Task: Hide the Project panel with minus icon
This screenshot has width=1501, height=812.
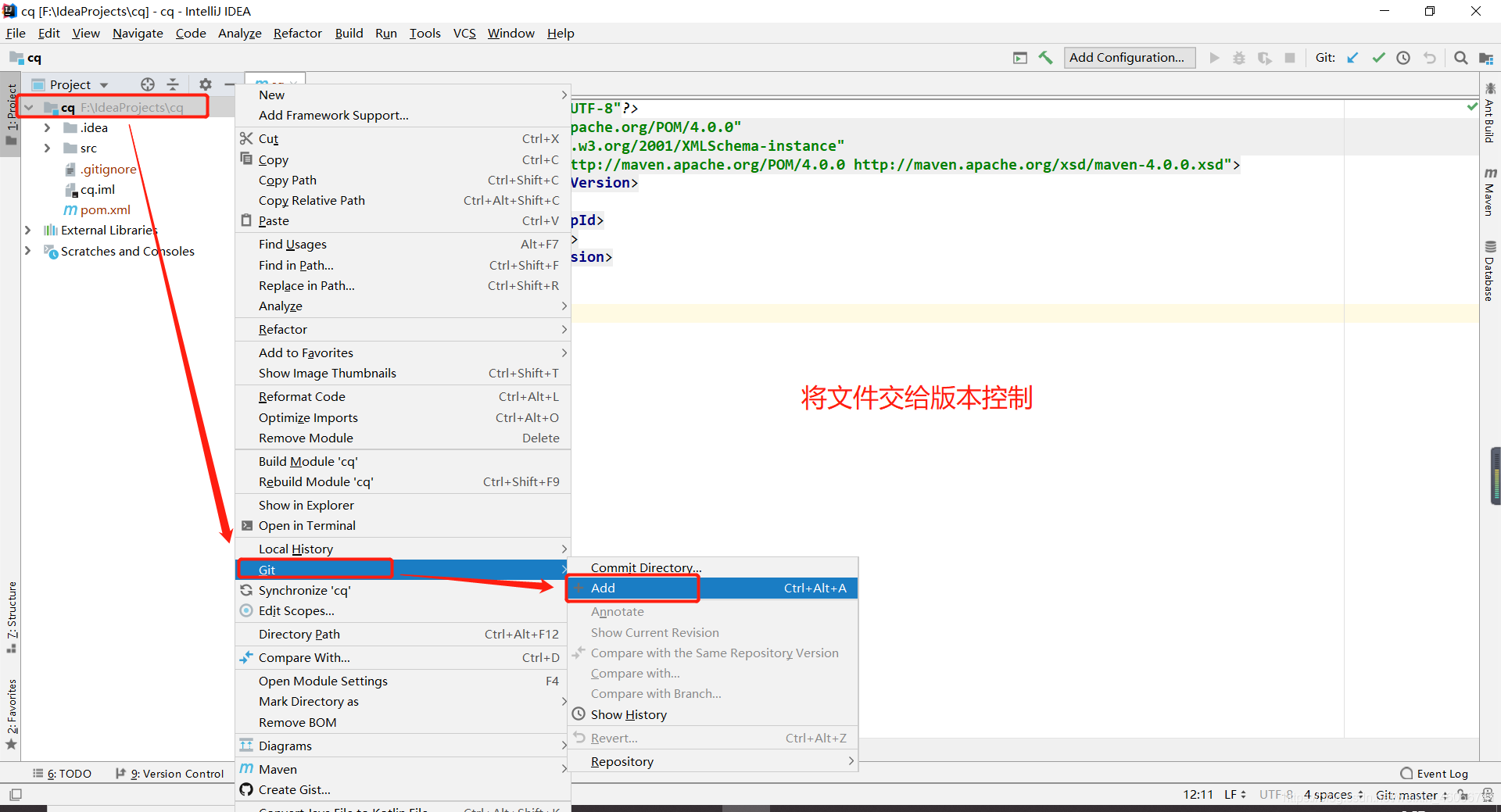Action: (229, 84)
